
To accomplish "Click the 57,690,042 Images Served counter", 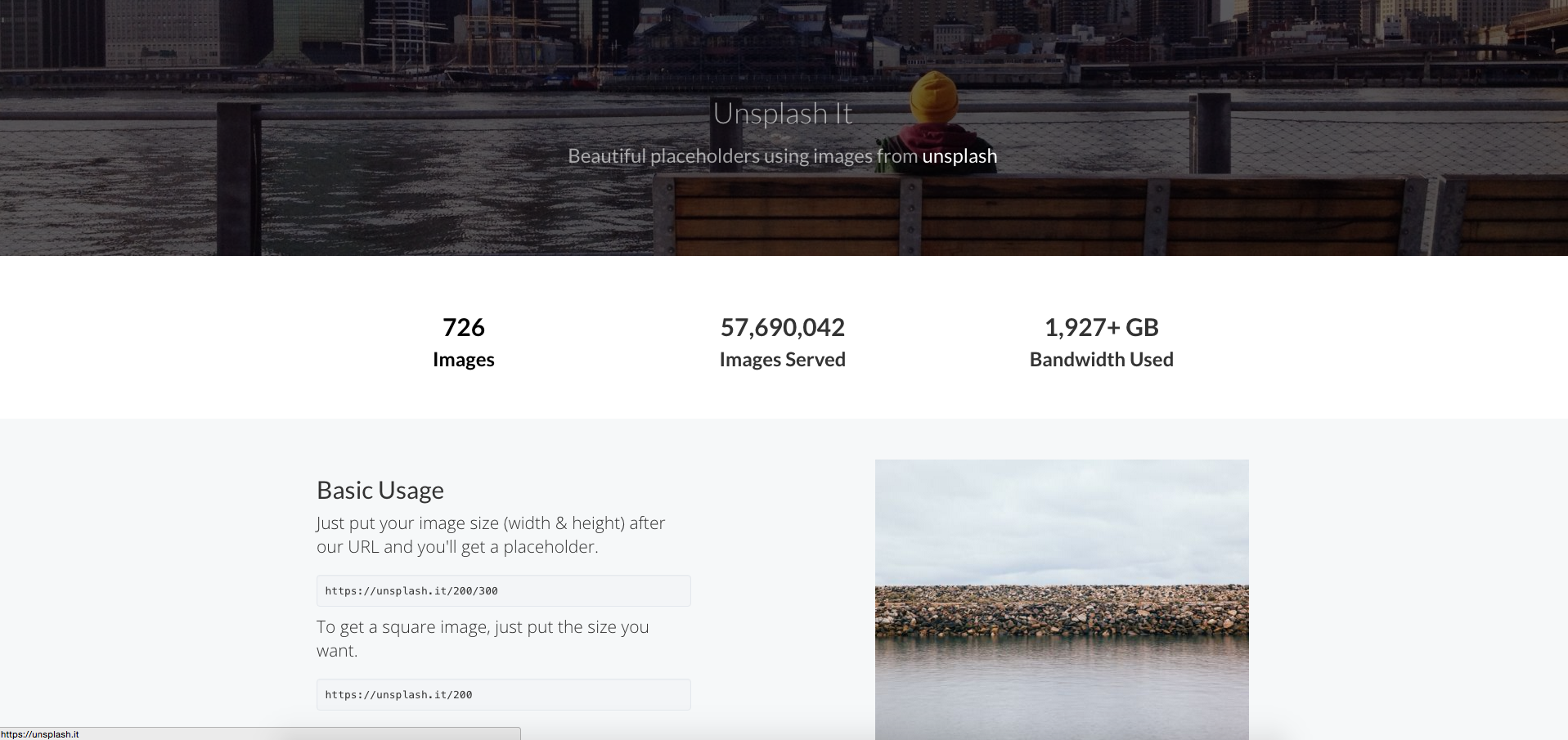I will coord(782,327).
